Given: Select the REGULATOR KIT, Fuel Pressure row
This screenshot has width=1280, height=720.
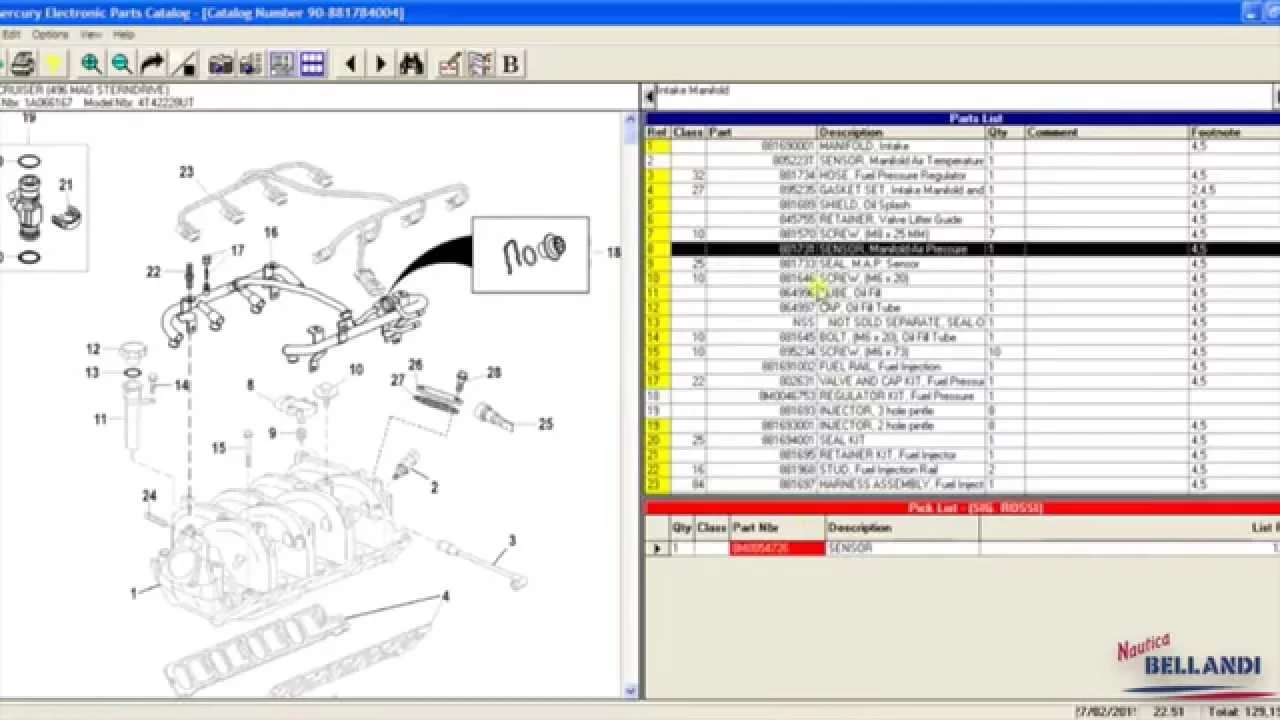Looking at the screenshot, I should pyautogui.click(x=962, y=396).
